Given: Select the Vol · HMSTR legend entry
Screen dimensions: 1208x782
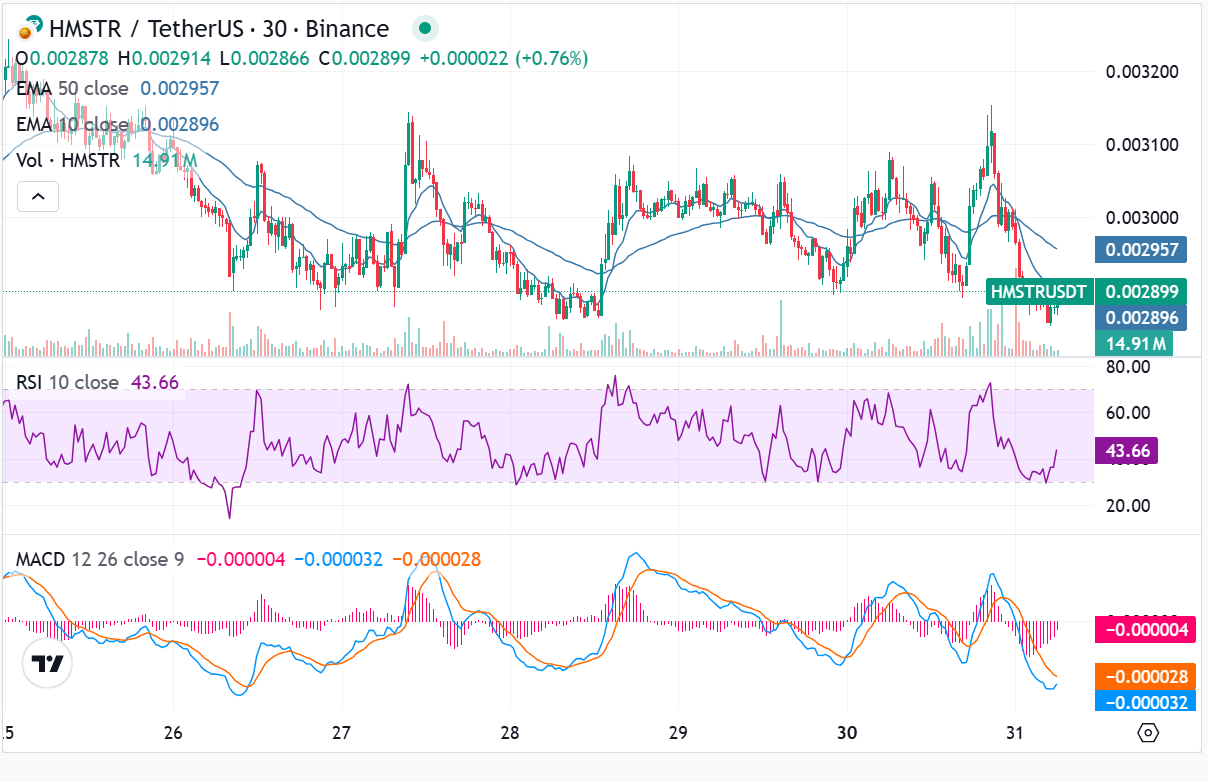Looking at the screenshot, I should [x=68, y=160].
